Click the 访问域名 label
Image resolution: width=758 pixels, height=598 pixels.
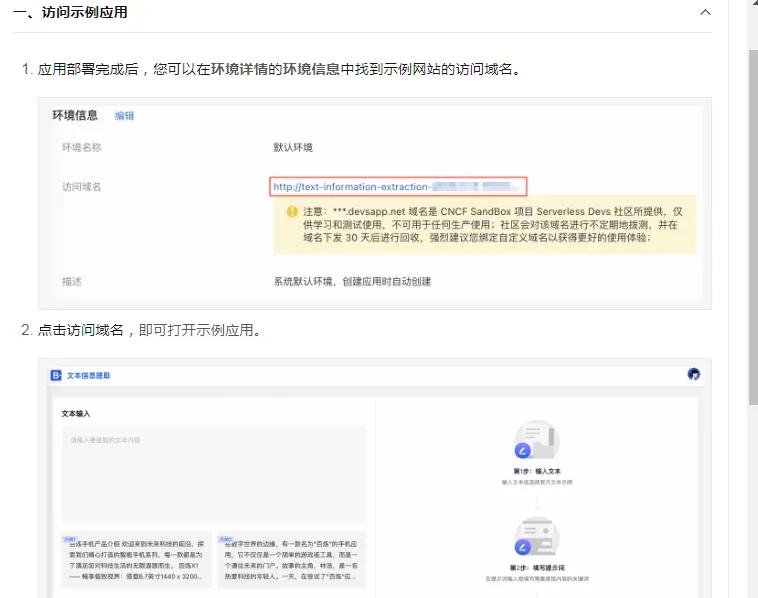(82, 187)
